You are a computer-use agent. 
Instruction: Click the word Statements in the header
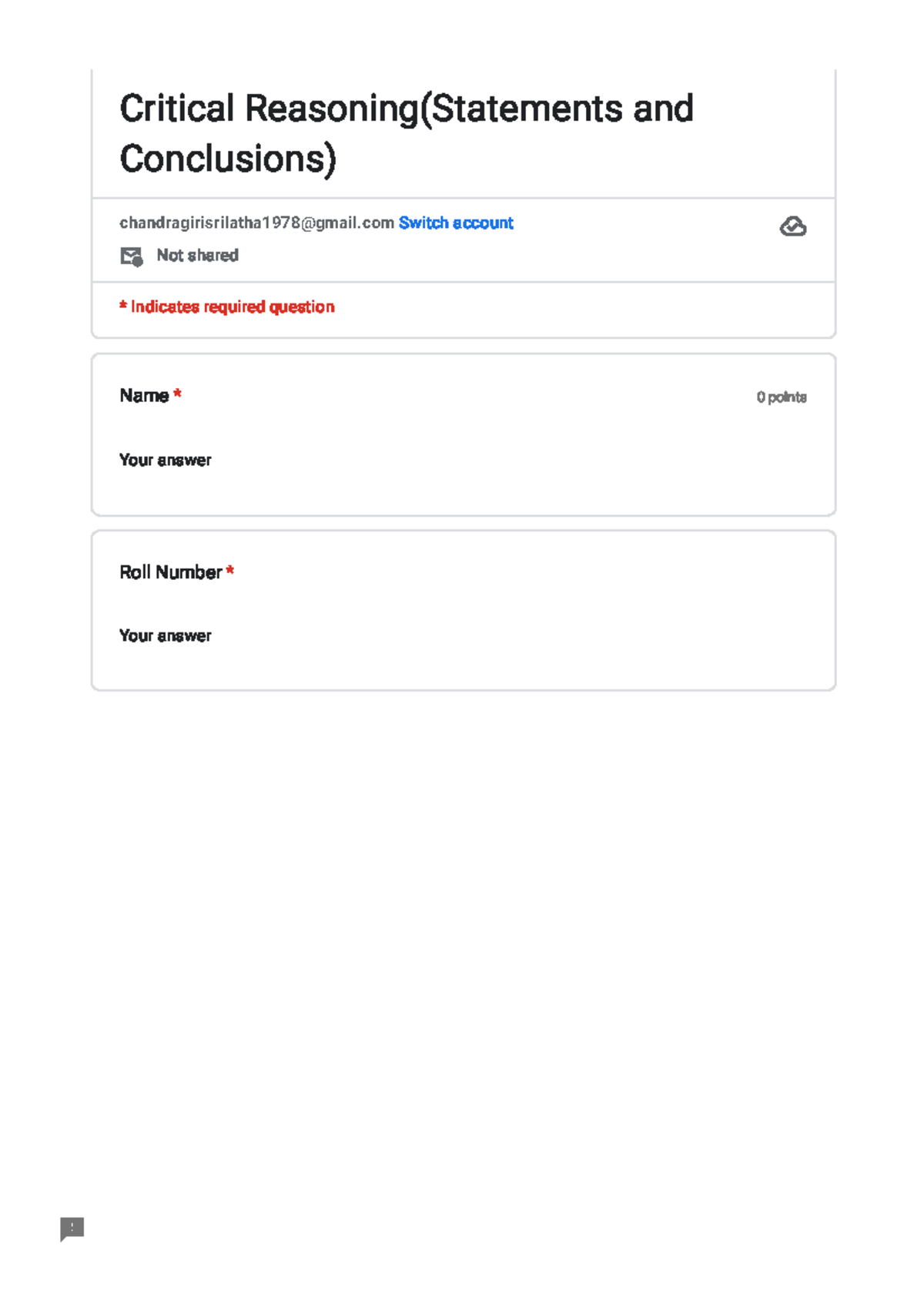527,108
